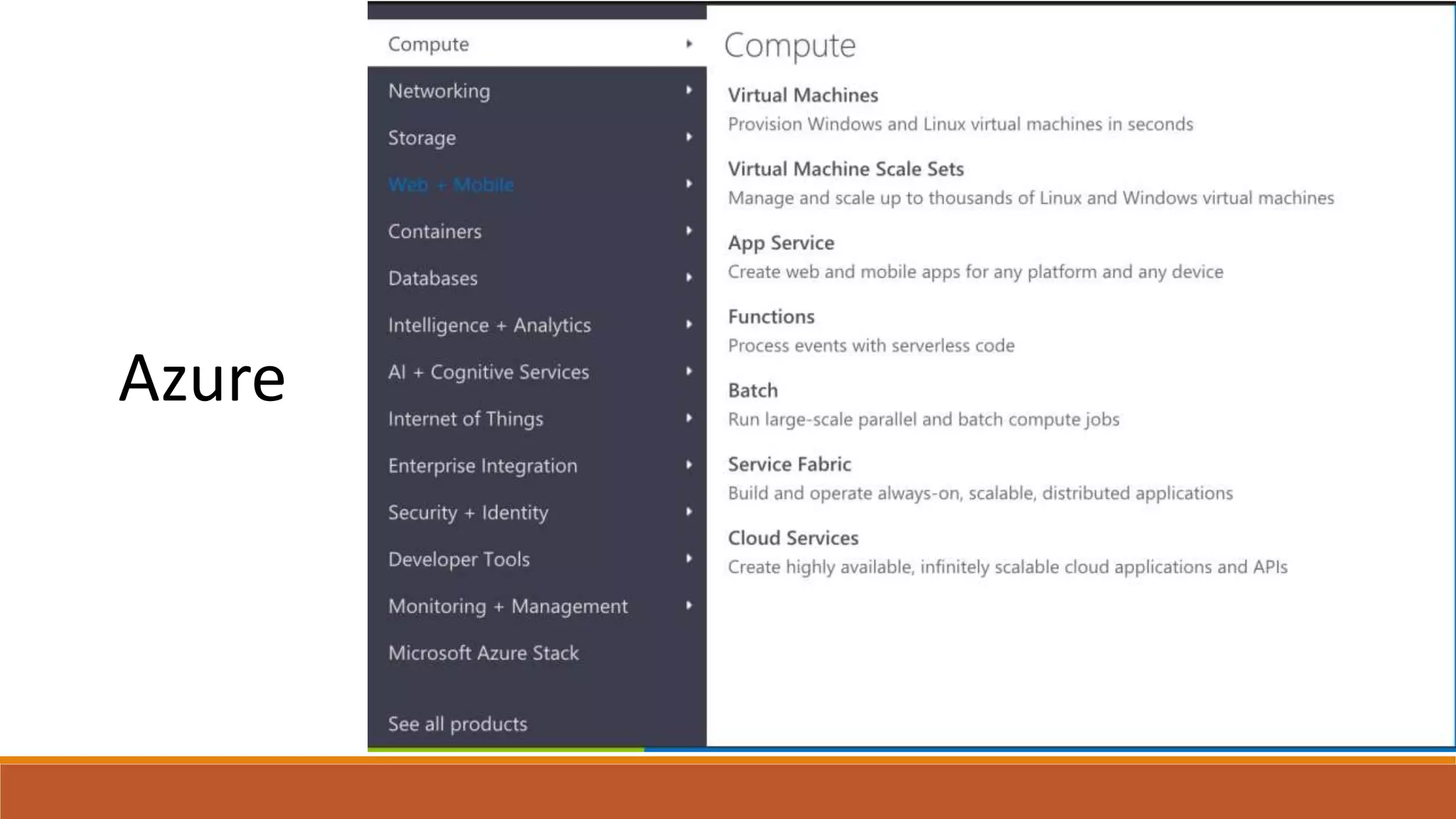Select the Compute menu category
Screen dimensions: 1456x819
tap(429, 44)
